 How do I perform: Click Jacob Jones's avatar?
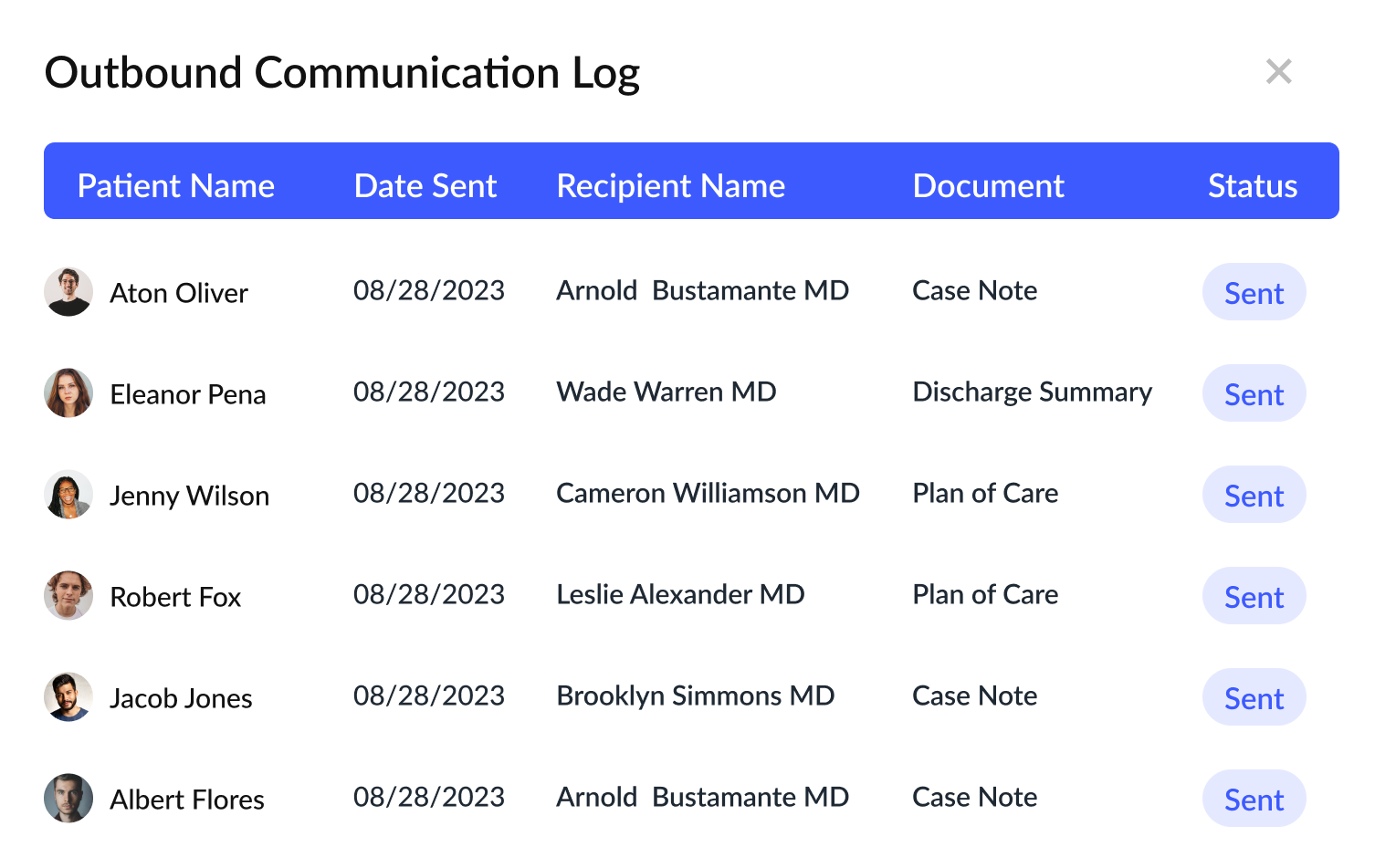pyautogui.click(x=68, y=697)
